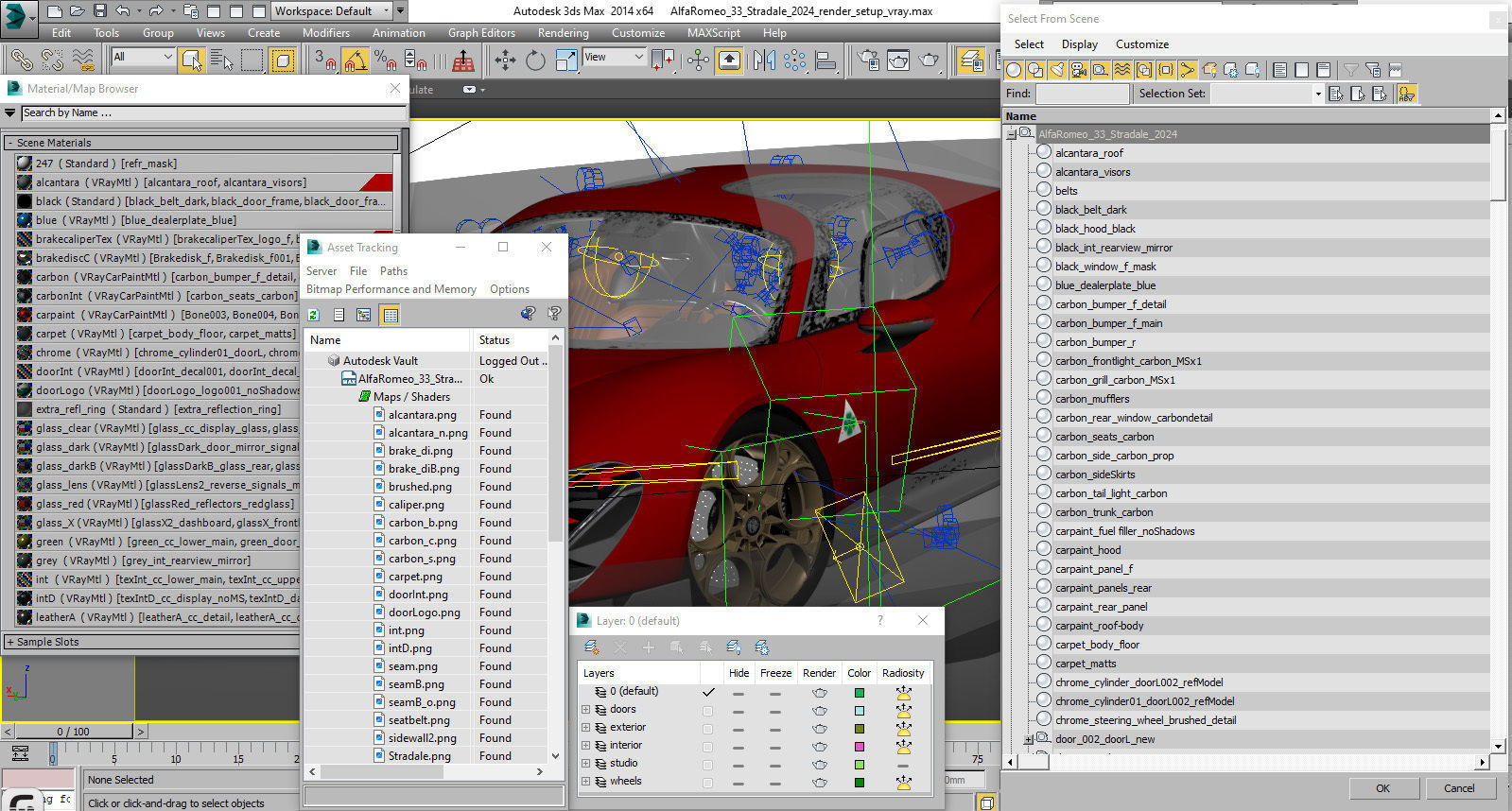Click the Find input field

coord(1082,94)
